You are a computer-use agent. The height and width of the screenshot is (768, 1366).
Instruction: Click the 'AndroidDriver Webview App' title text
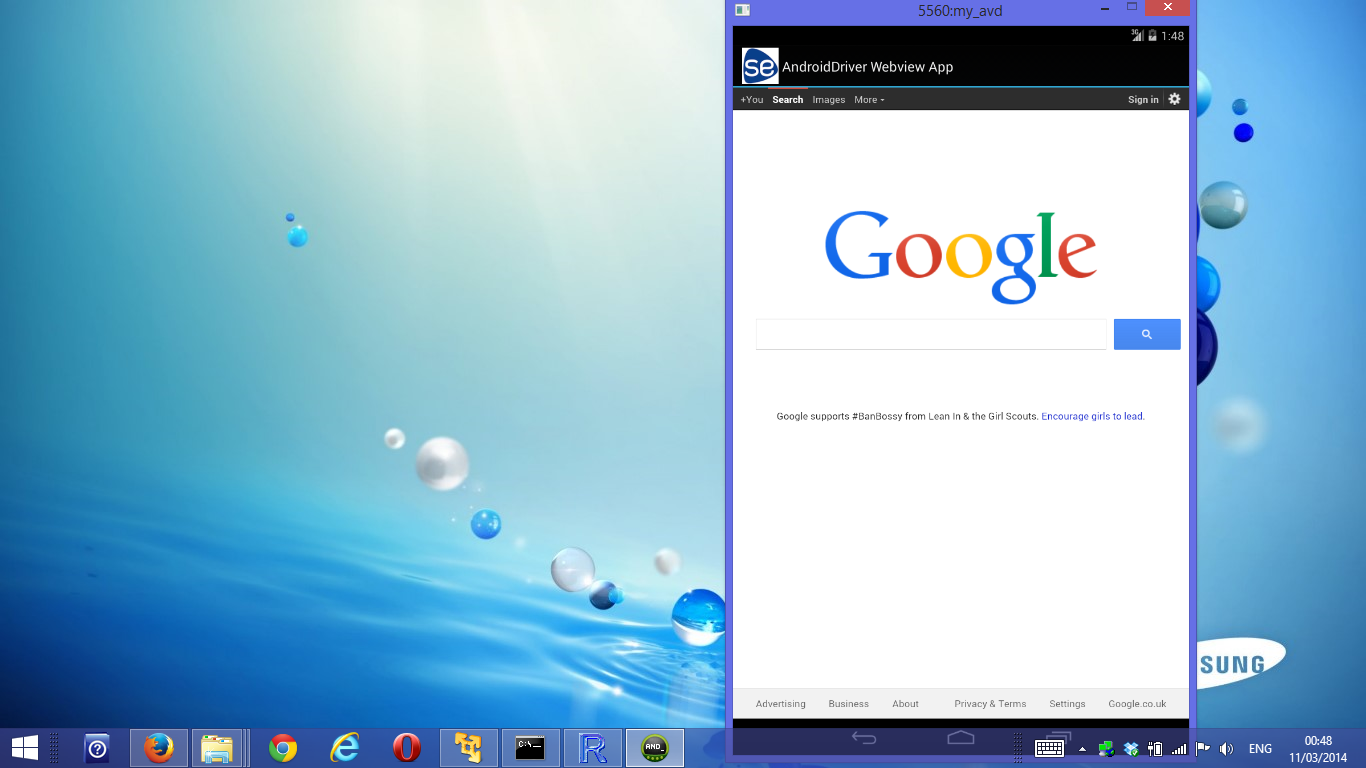867,67
